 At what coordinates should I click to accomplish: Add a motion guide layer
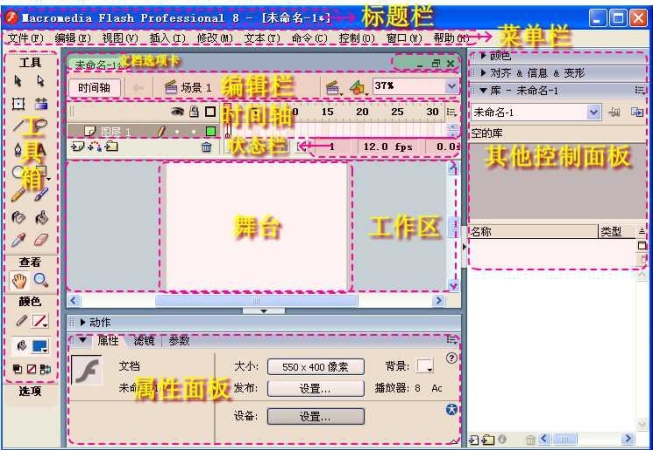[x=95, y=147]
